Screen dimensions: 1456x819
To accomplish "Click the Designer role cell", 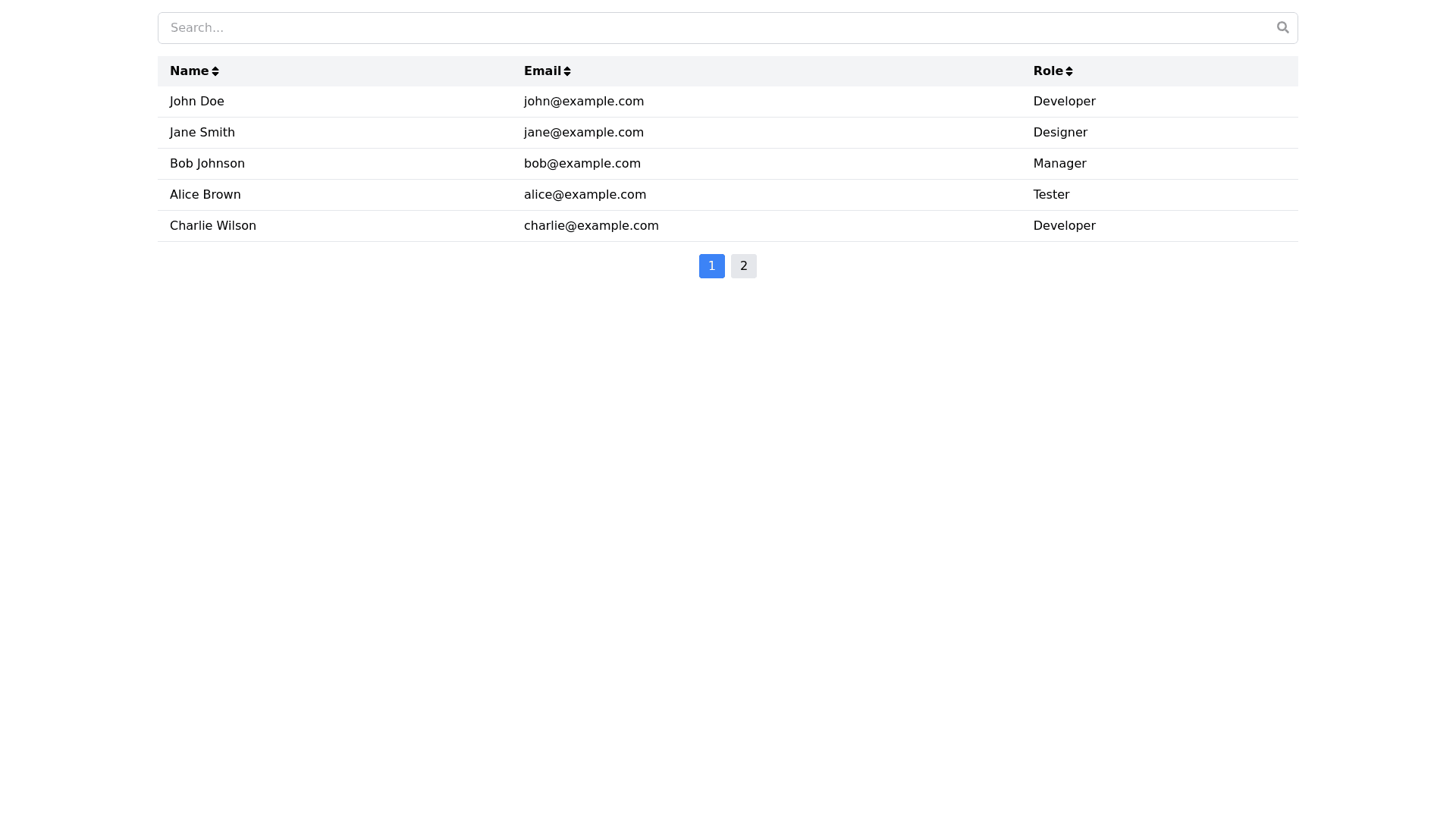I will 1059,133.
